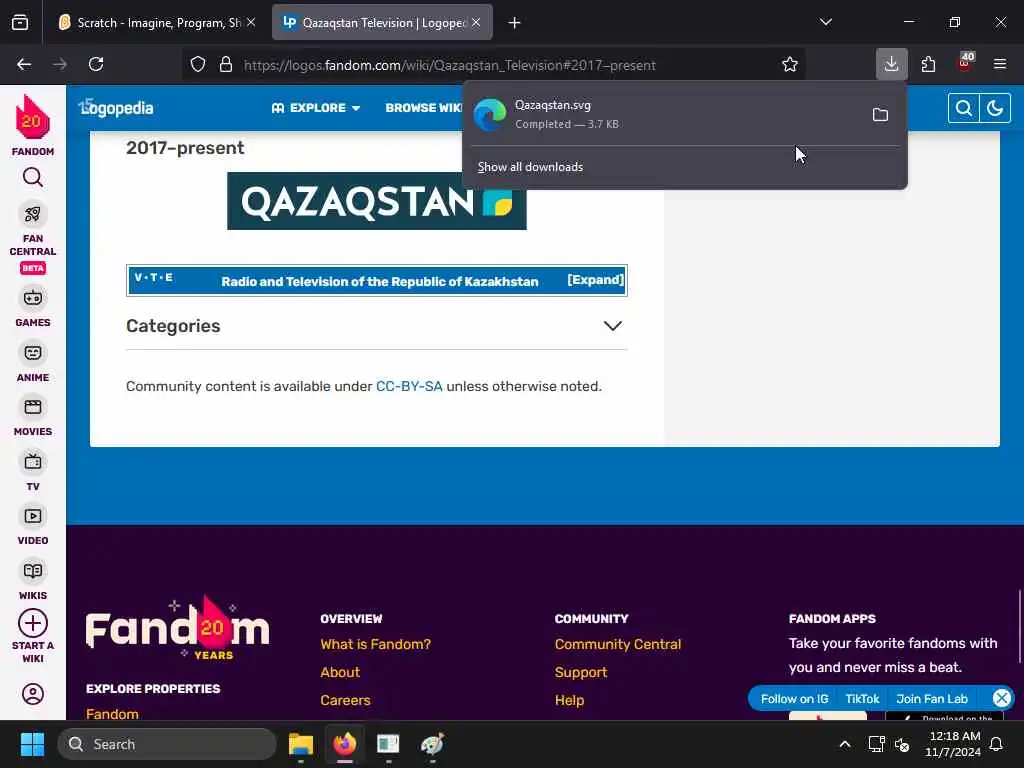Bookmark this page with the star icon
Image resolution: width=1024 pixels, height=768 pixels.
coord(790,64)
